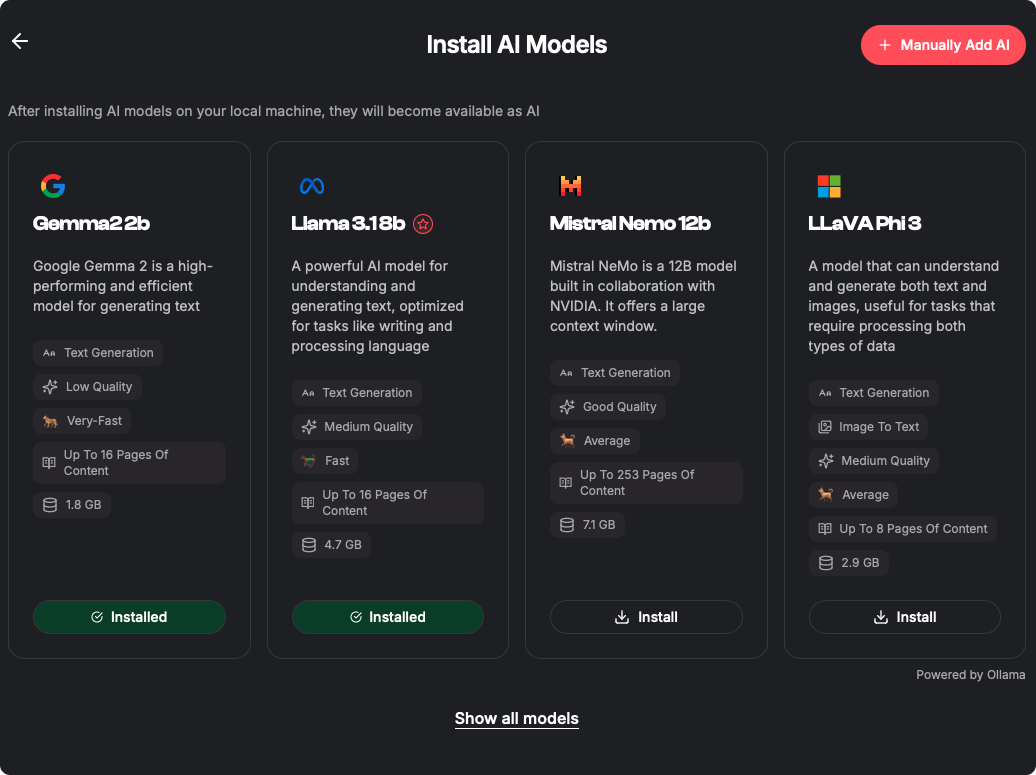
Task: Click the Average speed tag on LLaVA Phi 3
Action: [x=853, y=495]
